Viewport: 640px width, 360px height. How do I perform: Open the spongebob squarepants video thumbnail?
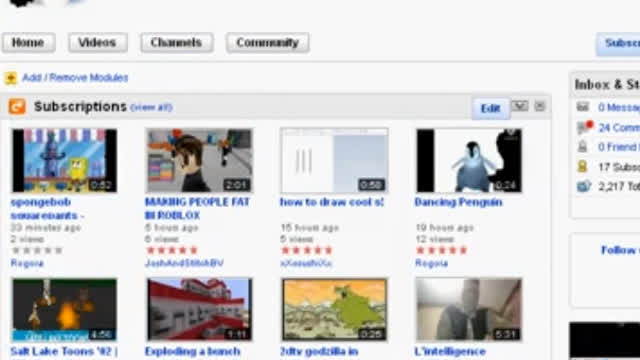64,160
